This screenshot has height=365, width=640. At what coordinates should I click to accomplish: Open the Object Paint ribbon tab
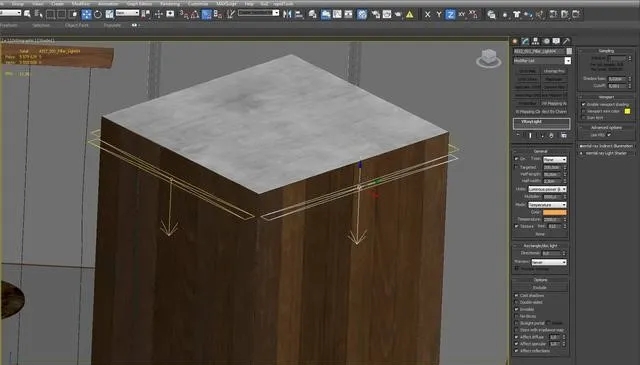click(x=76, y=25)
